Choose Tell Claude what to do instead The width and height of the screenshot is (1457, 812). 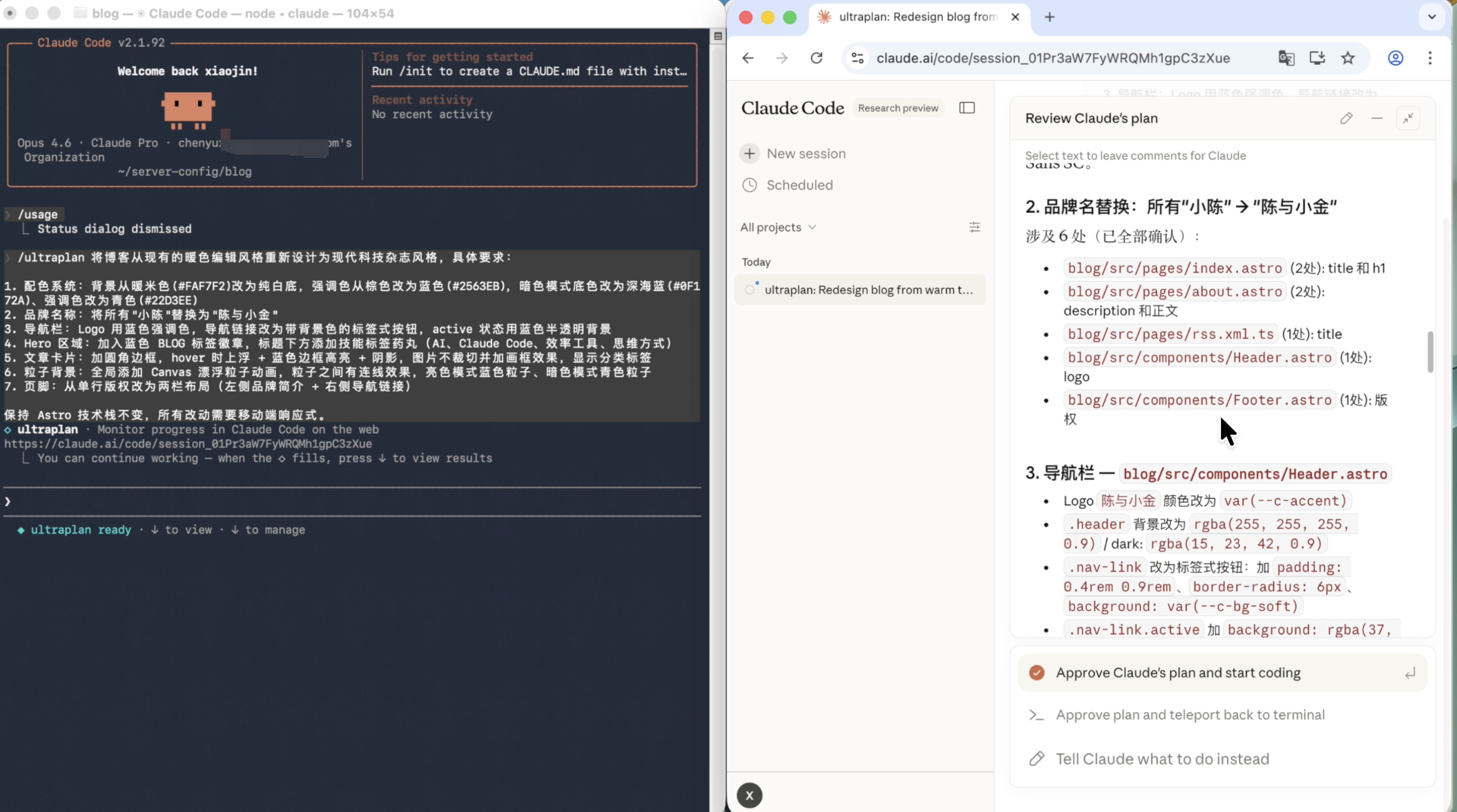click(1222, 759)
